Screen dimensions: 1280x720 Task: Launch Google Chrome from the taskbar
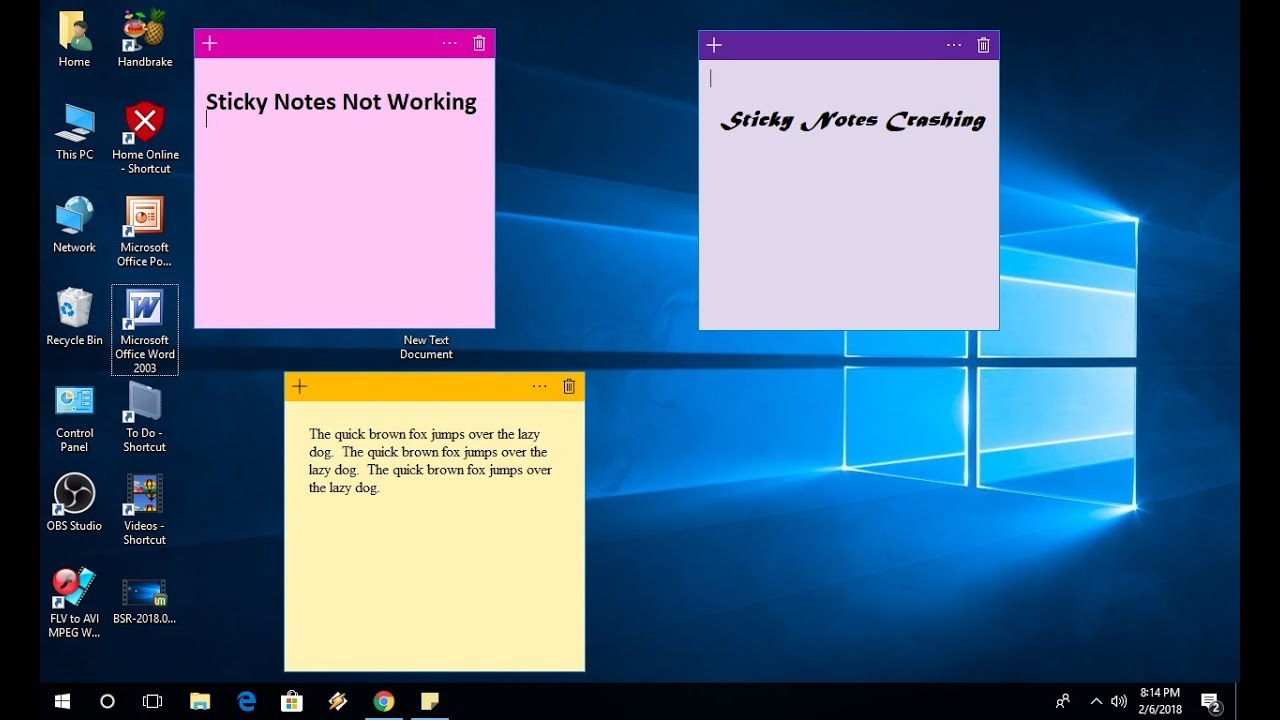click(384, 701)
